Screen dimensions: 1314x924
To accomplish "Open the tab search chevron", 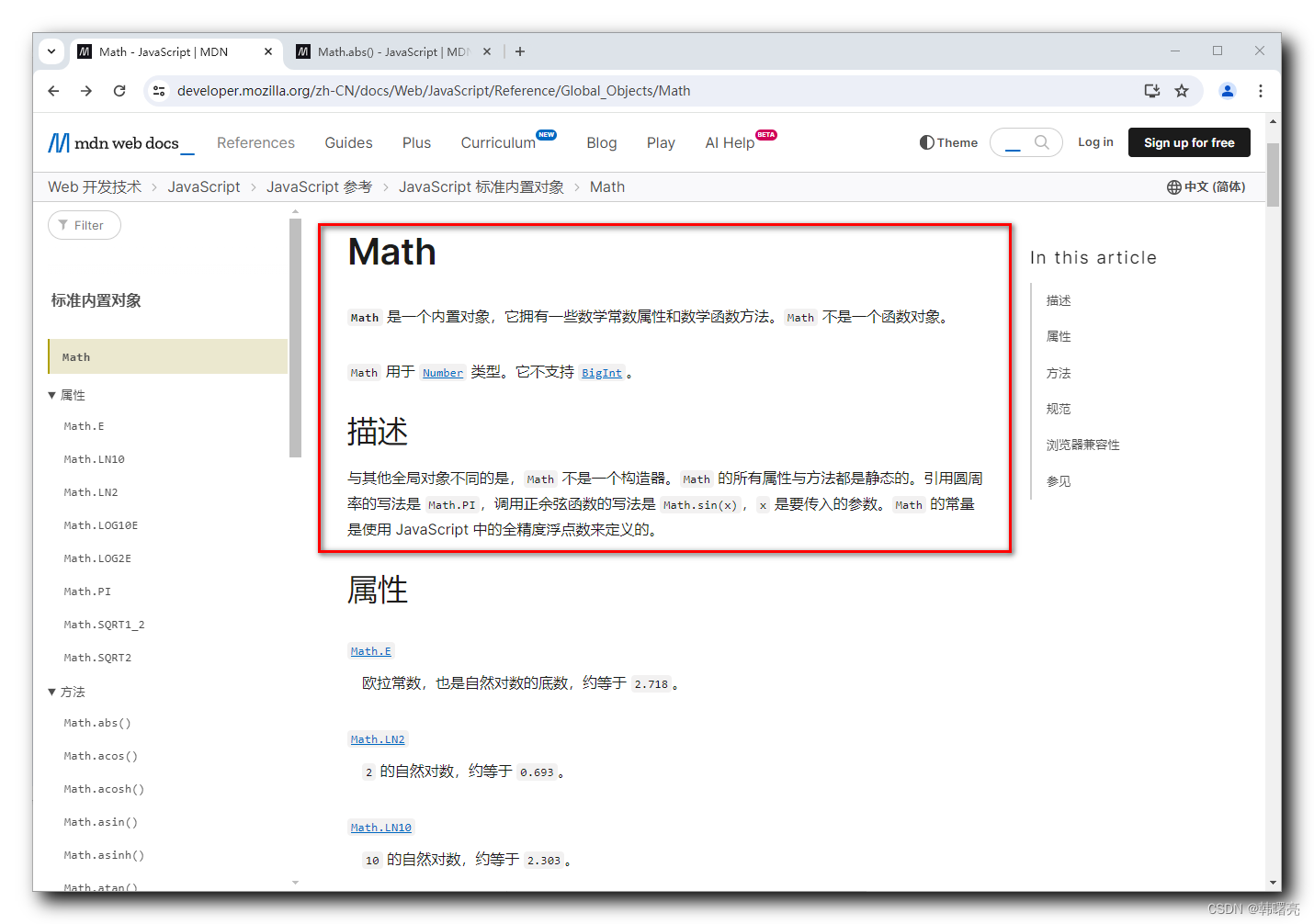I will click(x=51, y=51).
